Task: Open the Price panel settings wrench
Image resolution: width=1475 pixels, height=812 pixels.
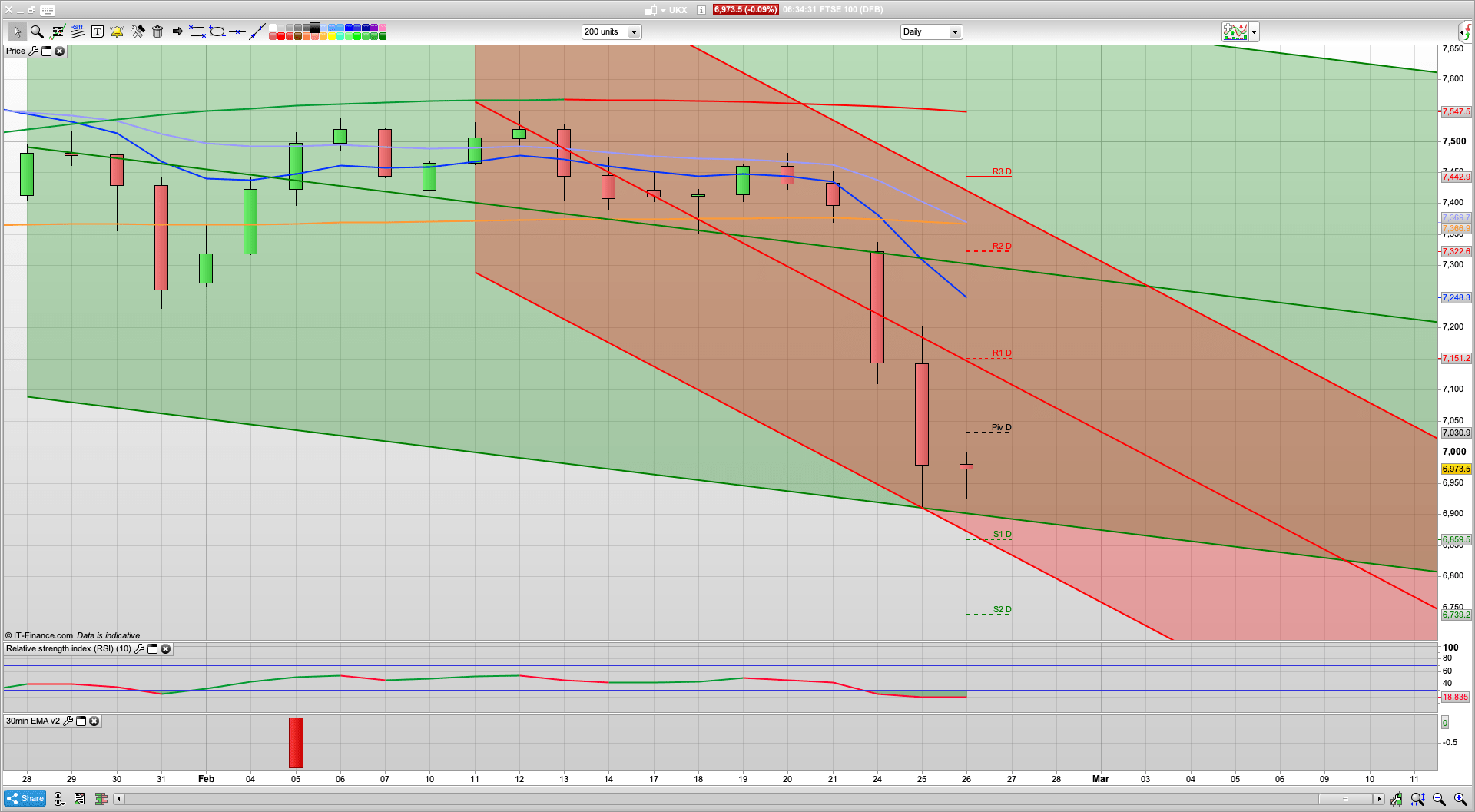Action: (x=33, y=51)
